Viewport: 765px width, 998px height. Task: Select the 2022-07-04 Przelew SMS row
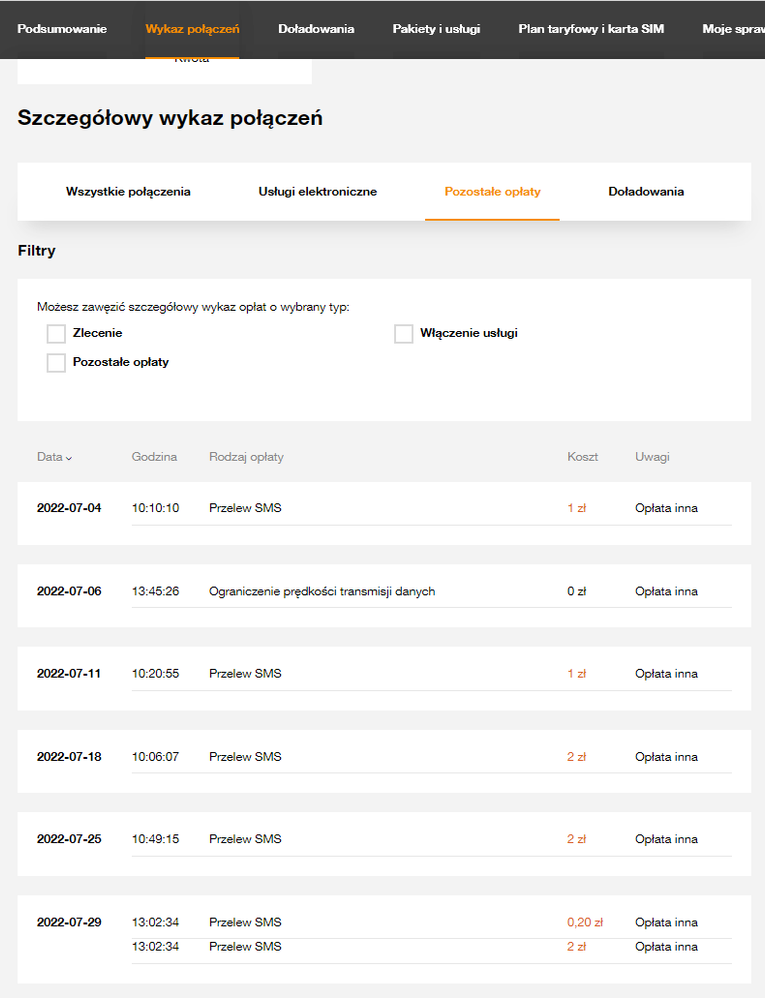pyautogui.click(x=245, y=508)
